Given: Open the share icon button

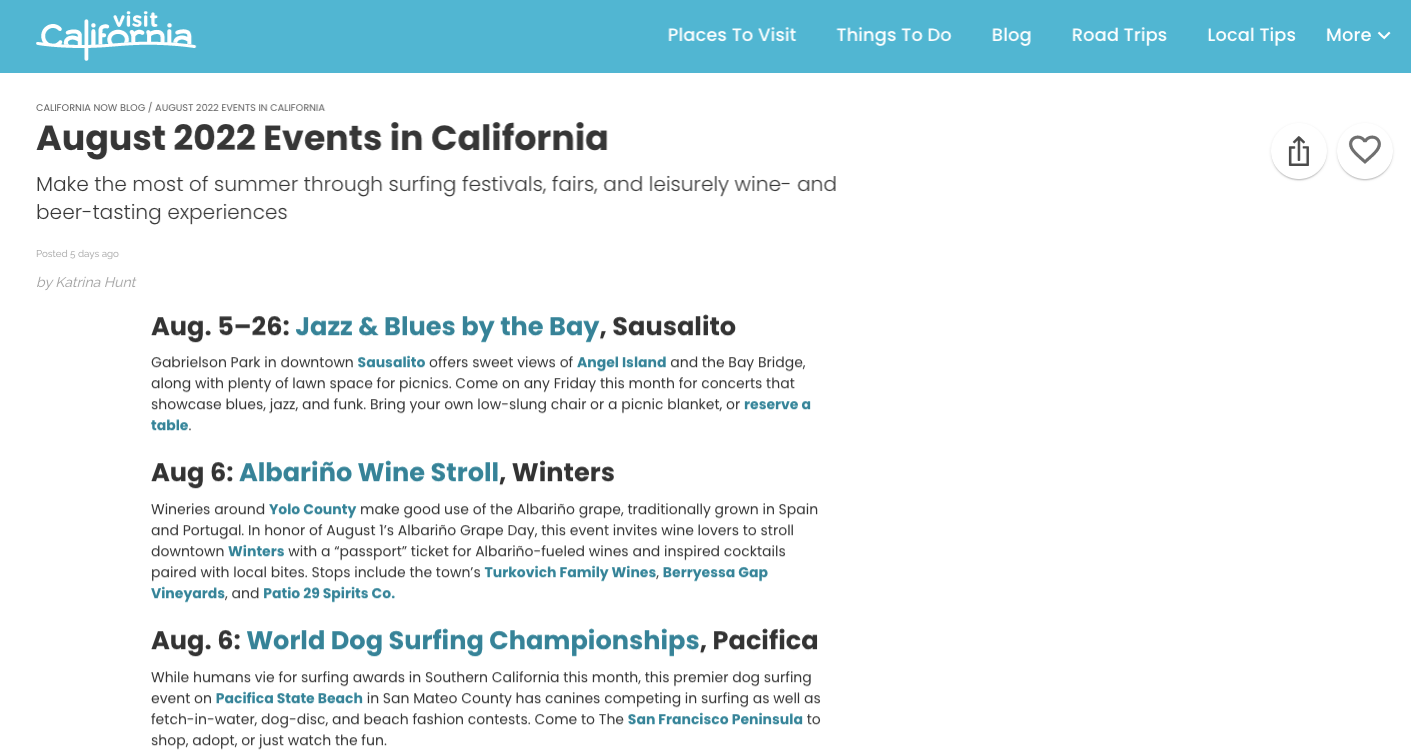Looking at the screenshot, I should tap(1298, 151).
